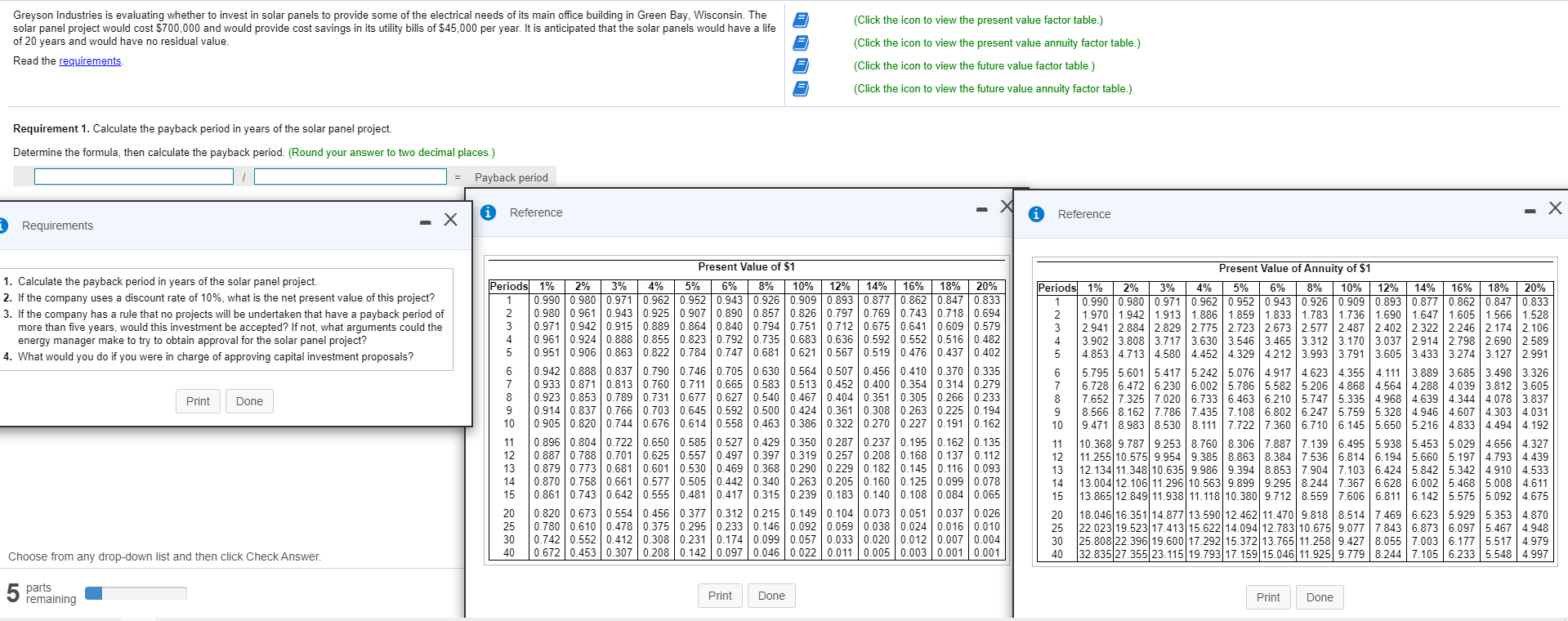Click the payback formula numerator field

[134, 176]
